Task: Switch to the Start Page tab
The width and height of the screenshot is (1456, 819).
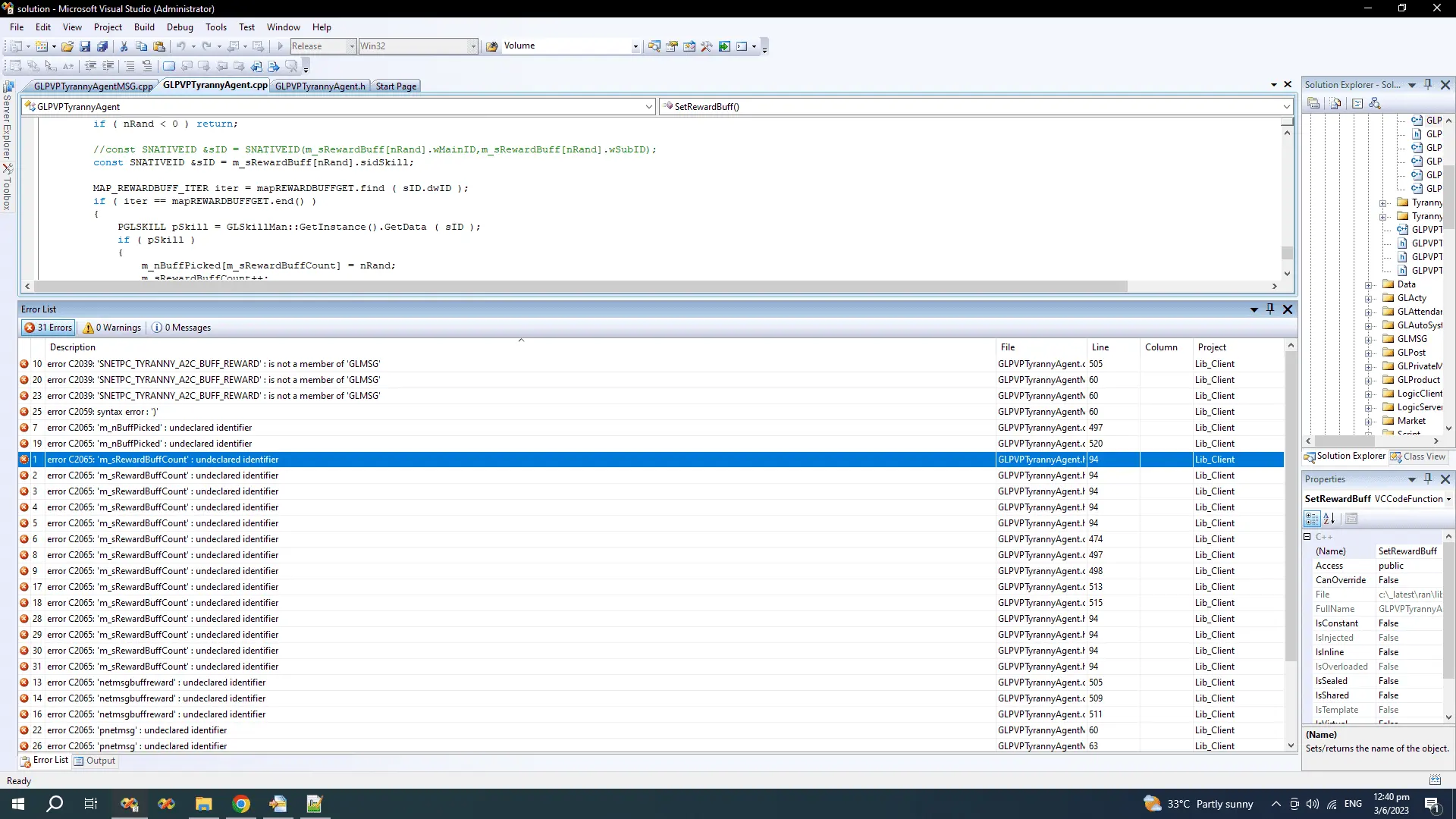Action: click(396, 86)
